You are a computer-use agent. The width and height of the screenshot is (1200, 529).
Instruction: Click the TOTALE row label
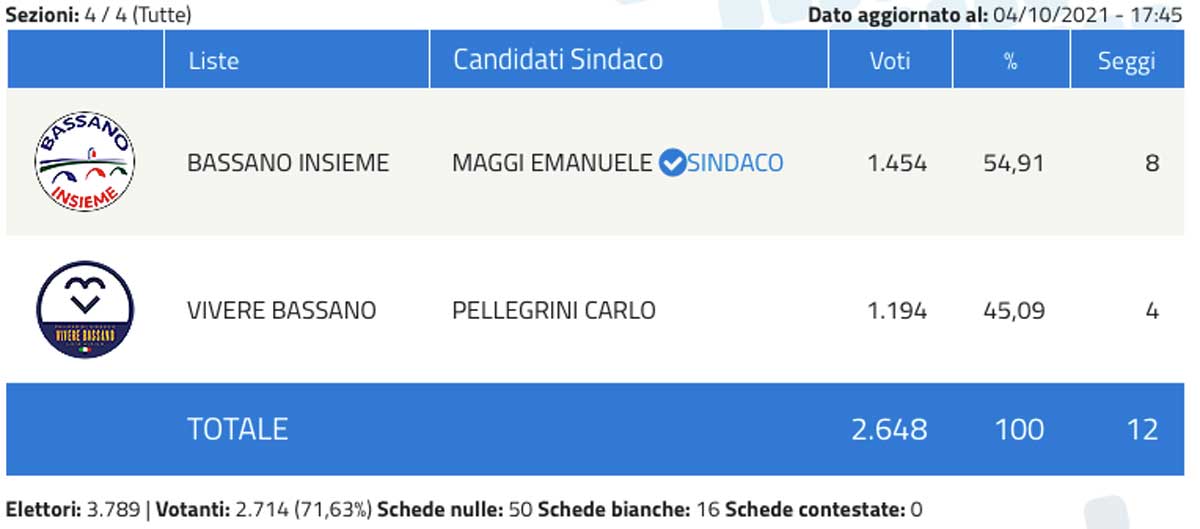pyautogui.click(x=237, y=429)
